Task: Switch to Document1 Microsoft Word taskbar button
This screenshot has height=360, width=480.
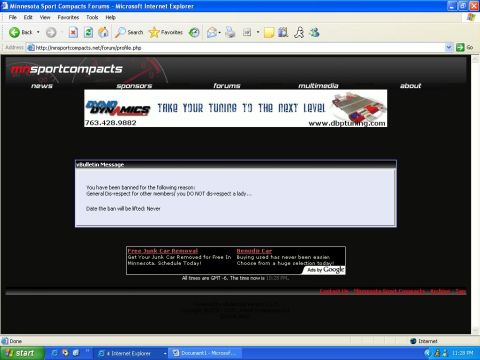Action: point(205,353)
